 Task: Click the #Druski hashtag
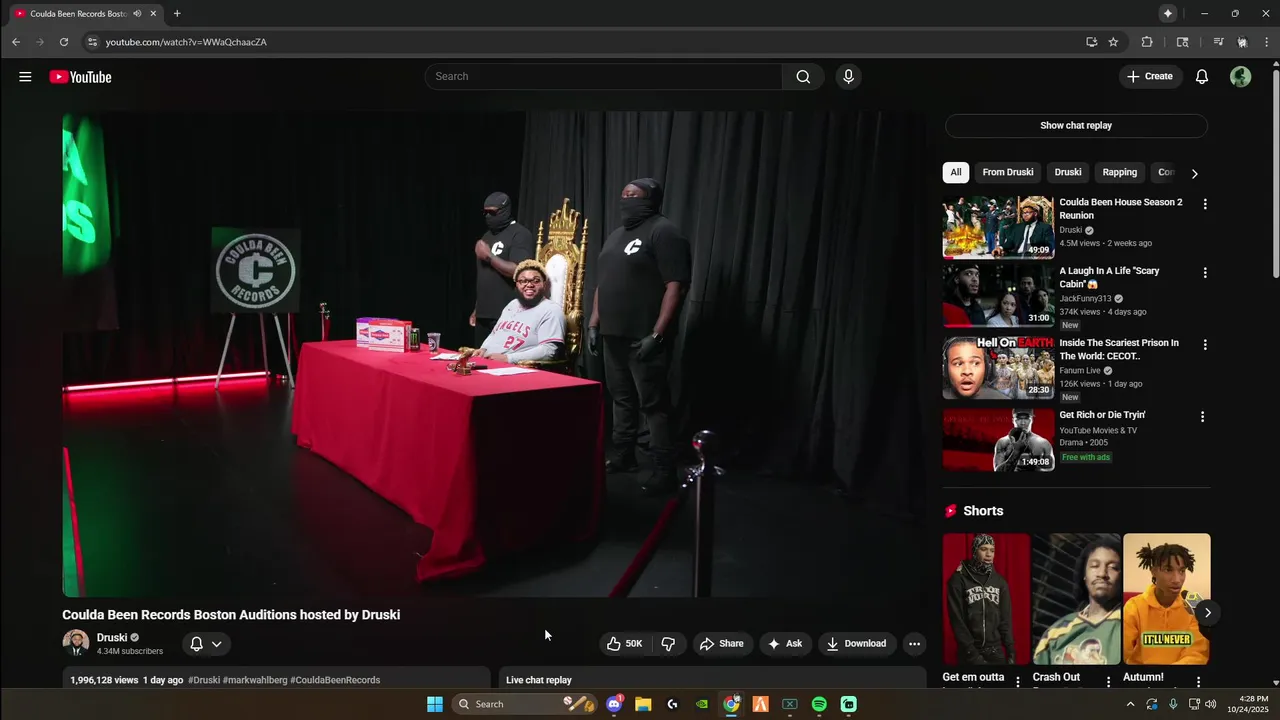204,680
